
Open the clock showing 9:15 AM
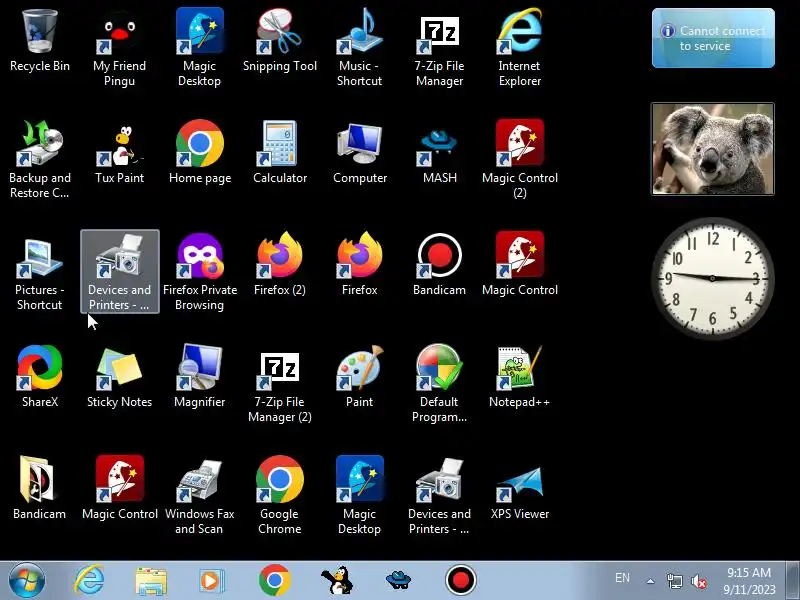click(x=749, y=581)
